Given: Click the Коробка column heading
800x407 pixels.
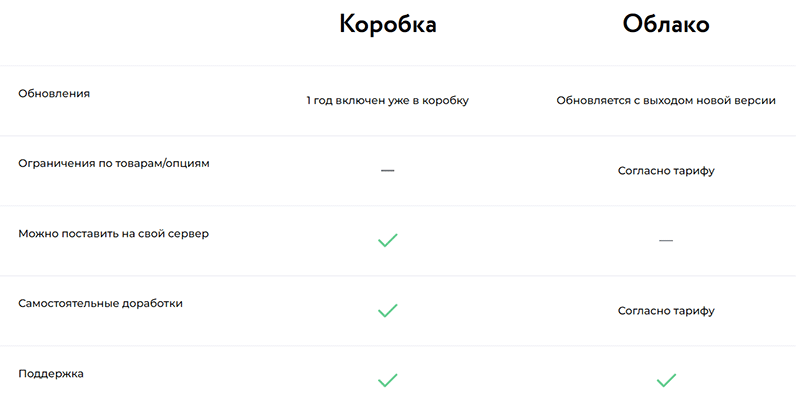Looking at the screenshot, I should coord(388,24).
